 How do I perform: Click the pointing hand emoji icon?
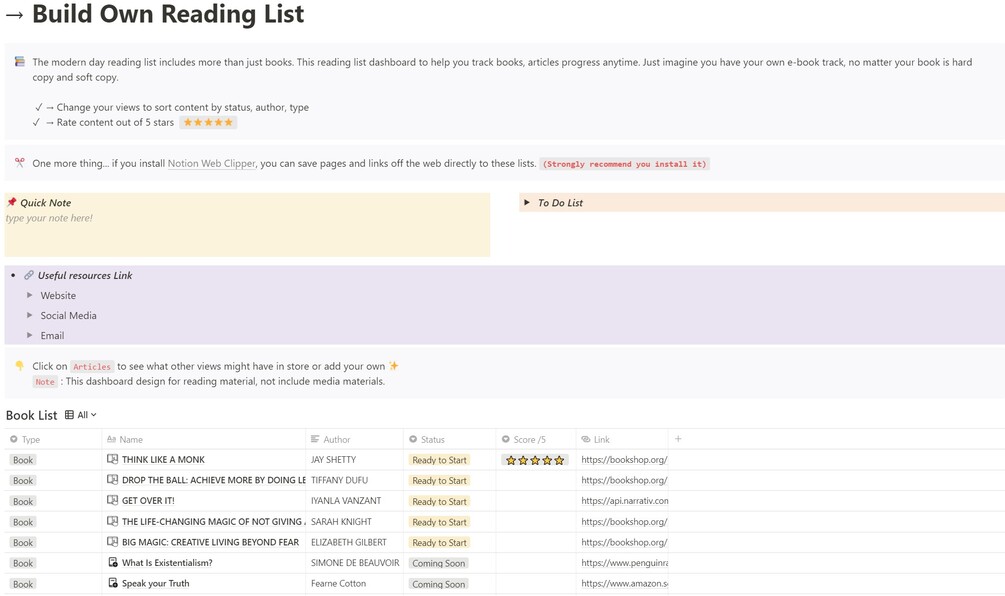tap(19, 366)
